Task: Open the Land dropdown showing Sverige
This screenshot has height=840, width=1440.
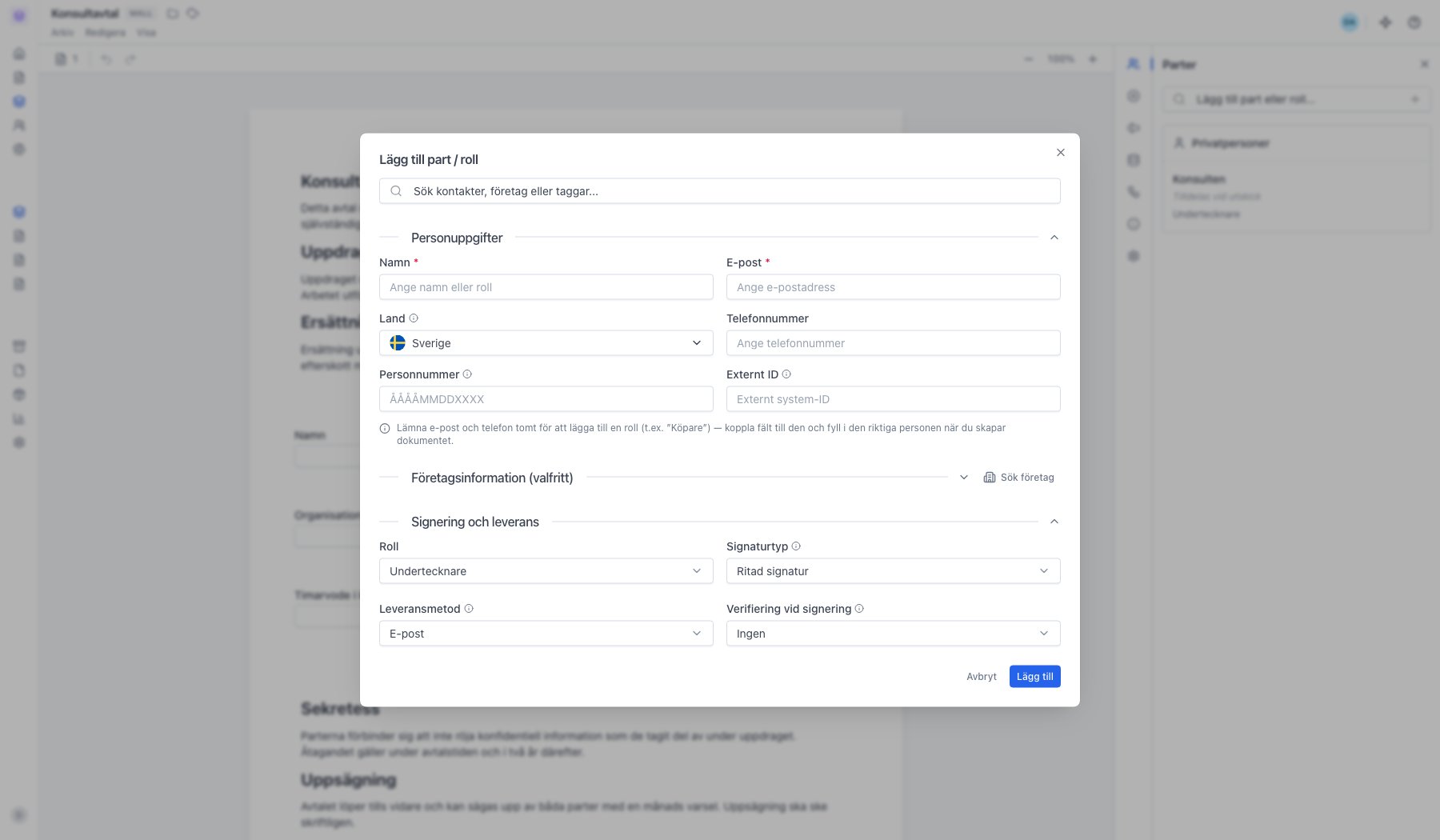Action: 546,343
